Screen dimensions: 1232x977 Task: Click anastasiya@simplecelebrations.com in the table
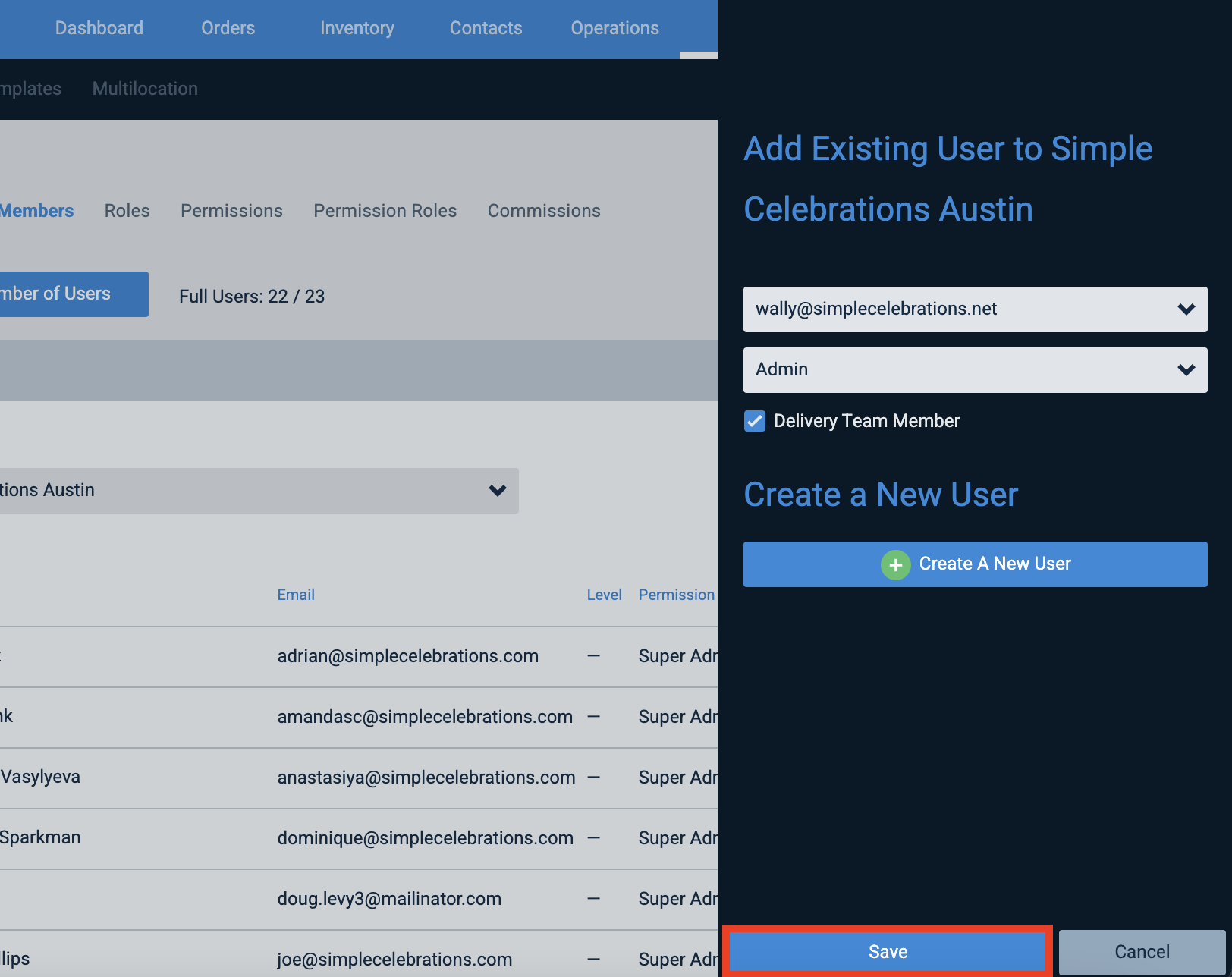click(x=426, y=778)
